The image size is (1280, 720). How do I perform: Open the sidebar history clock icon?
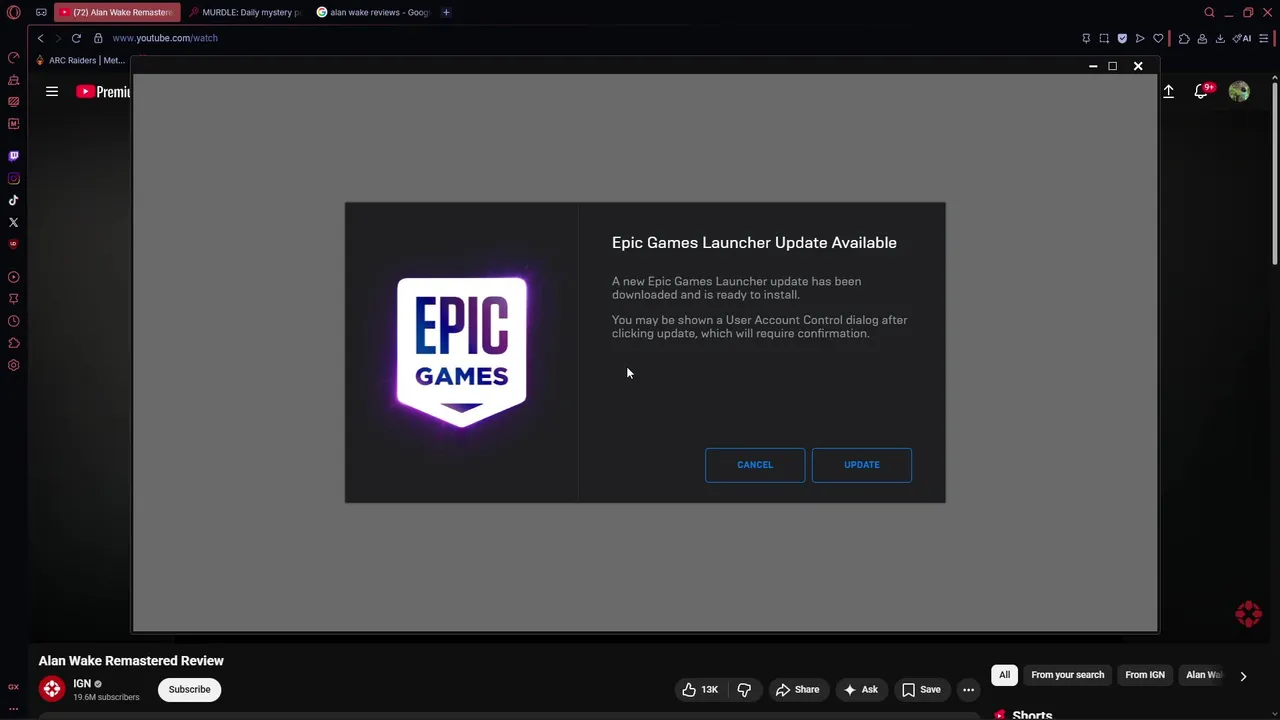pyautogui.click(x=13, y=321)
